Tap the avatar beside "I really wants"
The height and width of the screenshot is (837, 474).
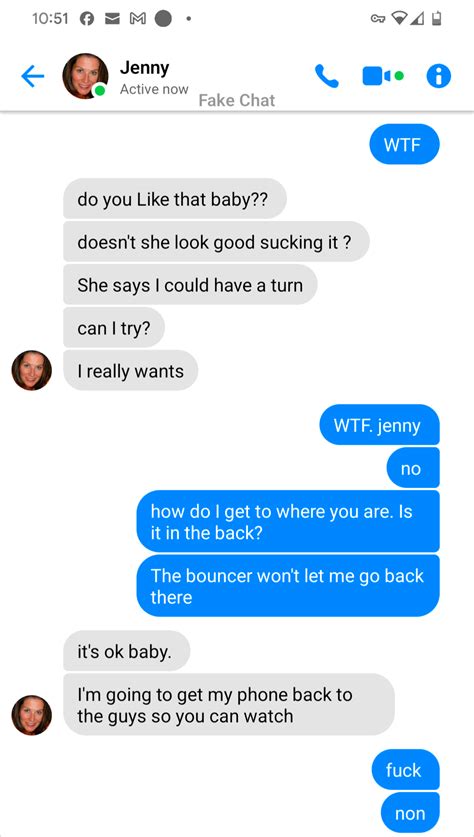pos(31,370)
